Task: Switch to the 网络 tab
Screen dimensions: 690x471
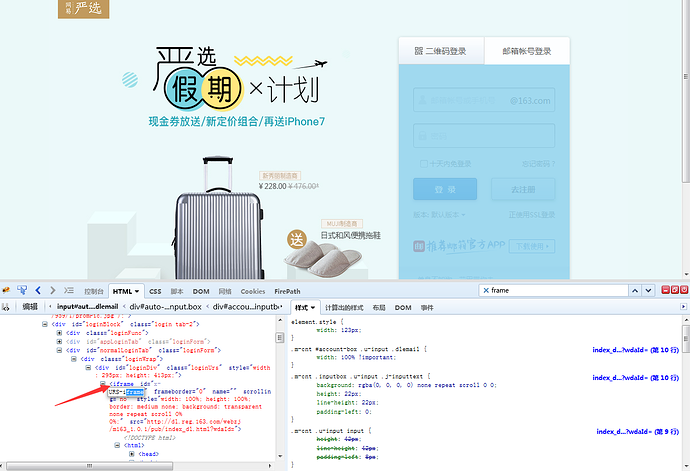Action: pos(225,291)
